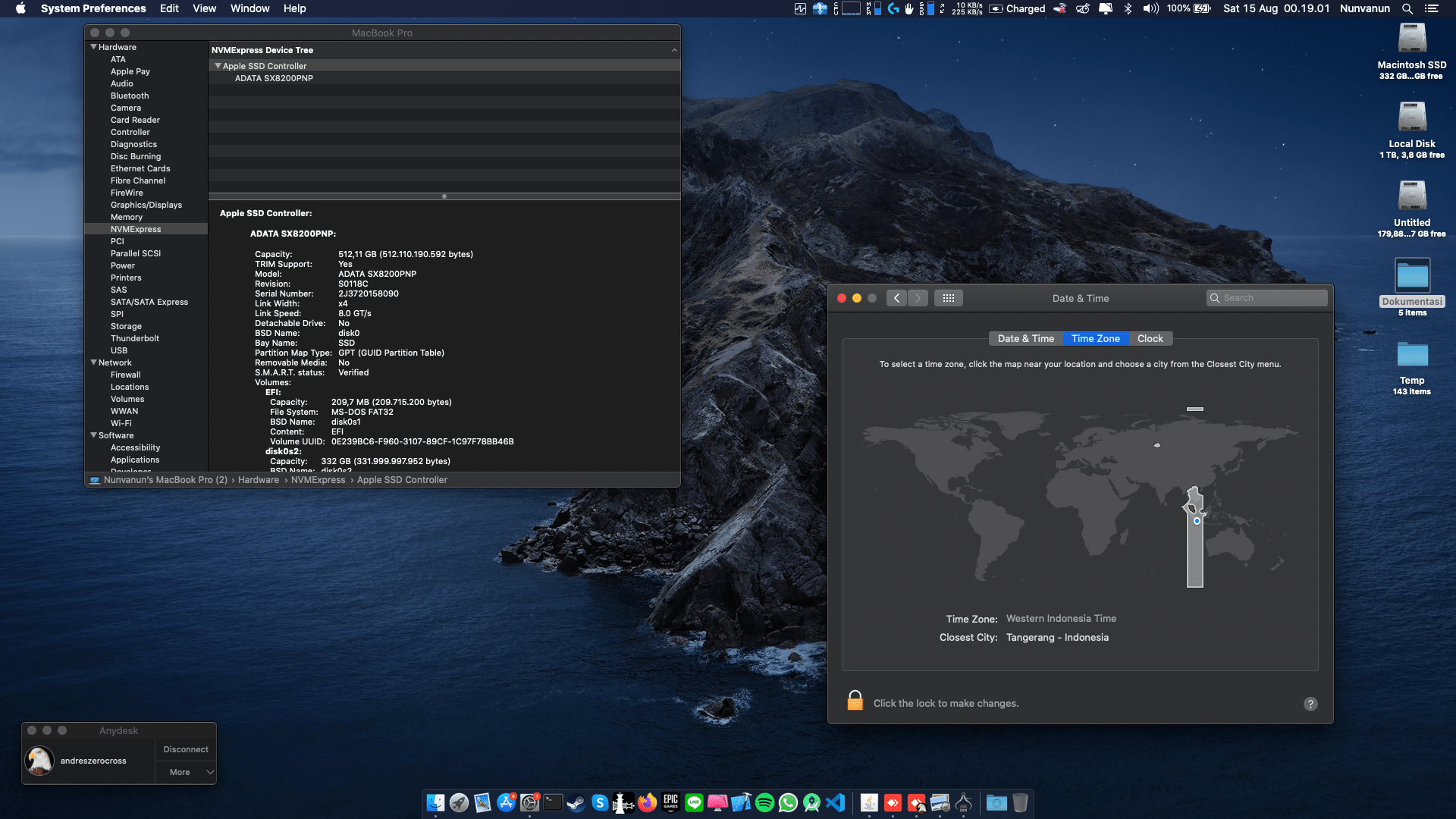
Task: Open WhatsApp from the dock
Action: (788, 802)
